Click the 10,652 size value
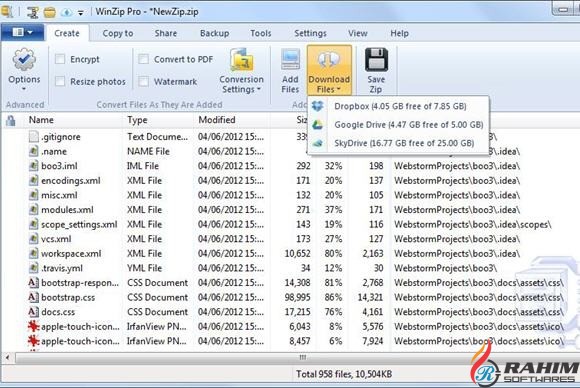Viewport: 580px width, 388px height. (x=297, y=254)
